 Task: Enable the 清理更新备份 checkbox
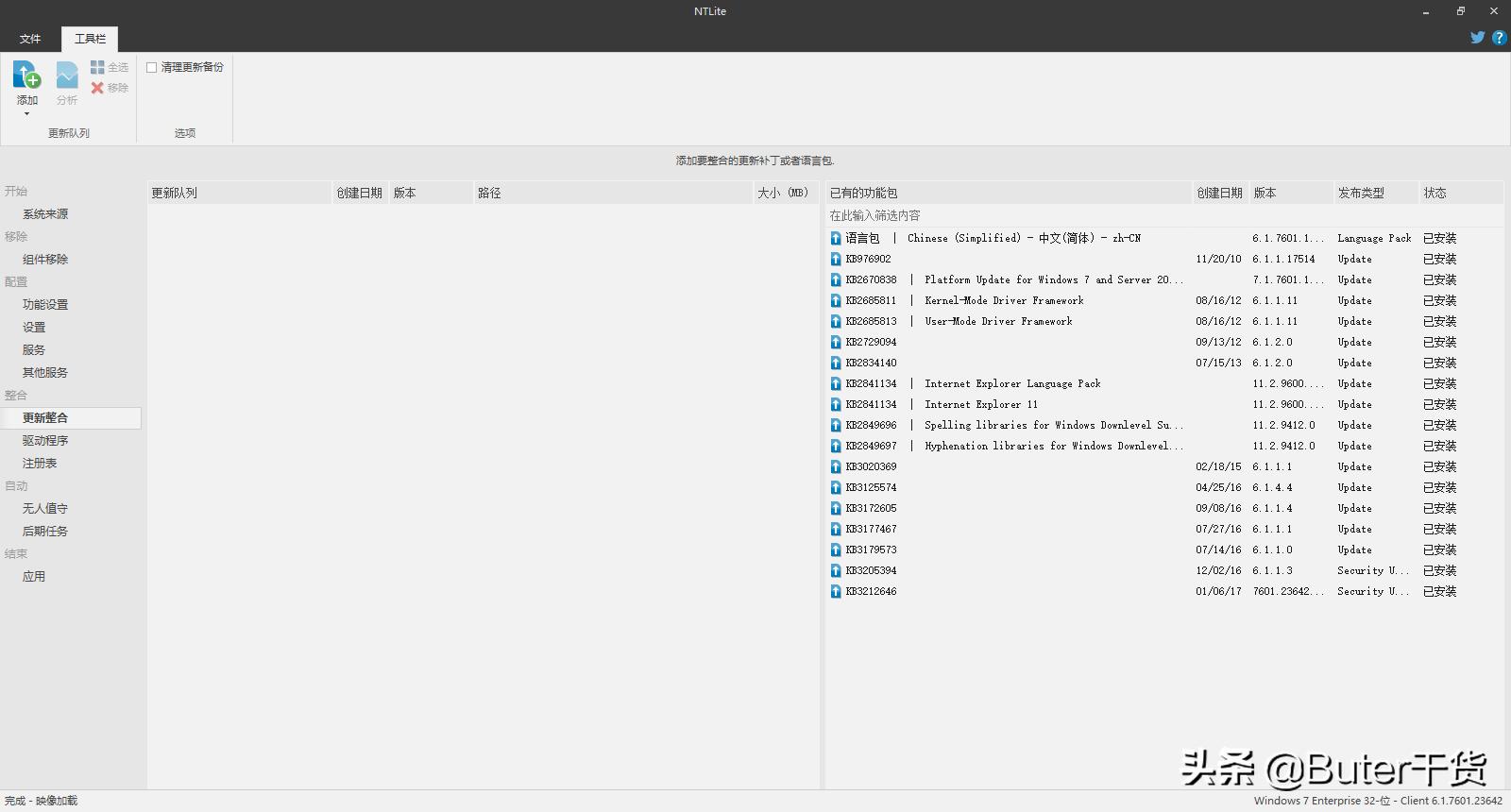click(x=151, y=67)
